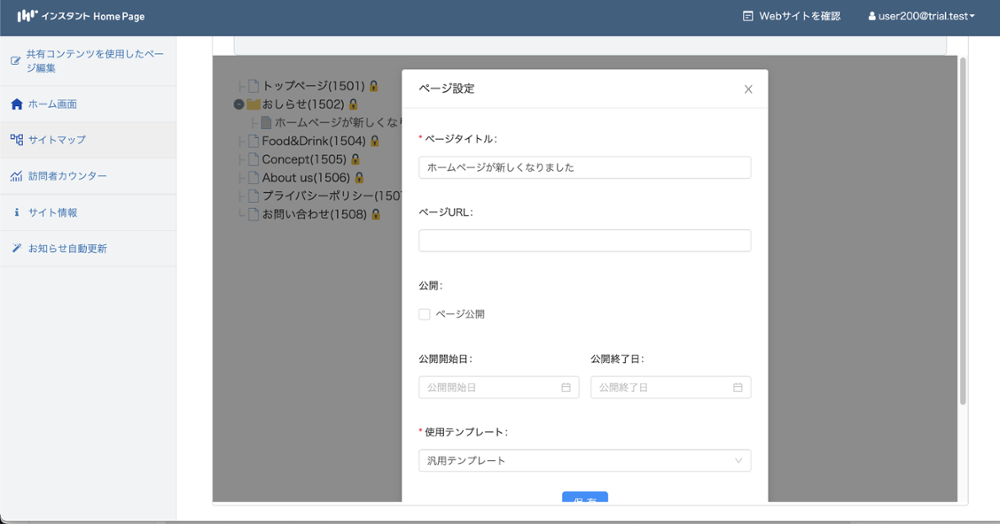Open the user200@trial.test account menu
The width and height of the screenshot is (1000, 524).
920,16
